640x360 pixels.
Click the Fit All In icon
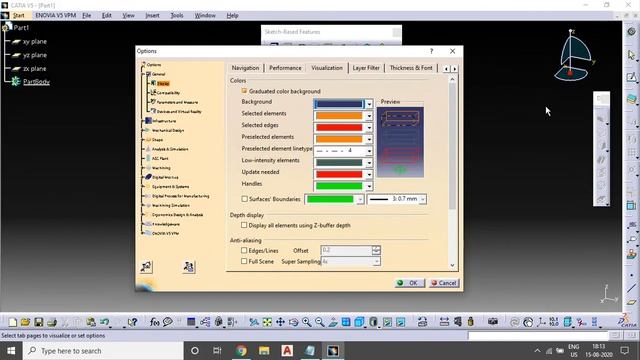[x=267, y=322]
